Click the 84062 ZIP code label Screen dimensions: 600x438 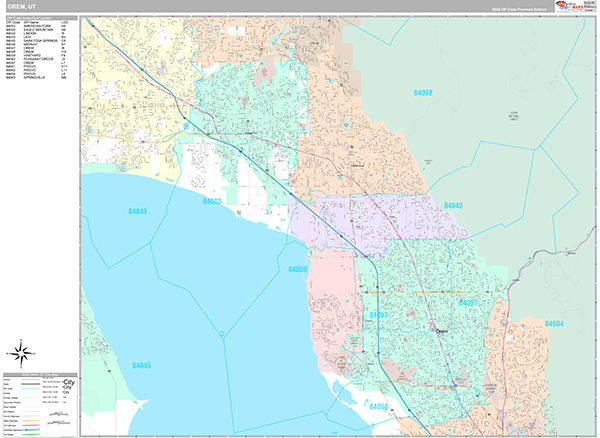(423, 92)
